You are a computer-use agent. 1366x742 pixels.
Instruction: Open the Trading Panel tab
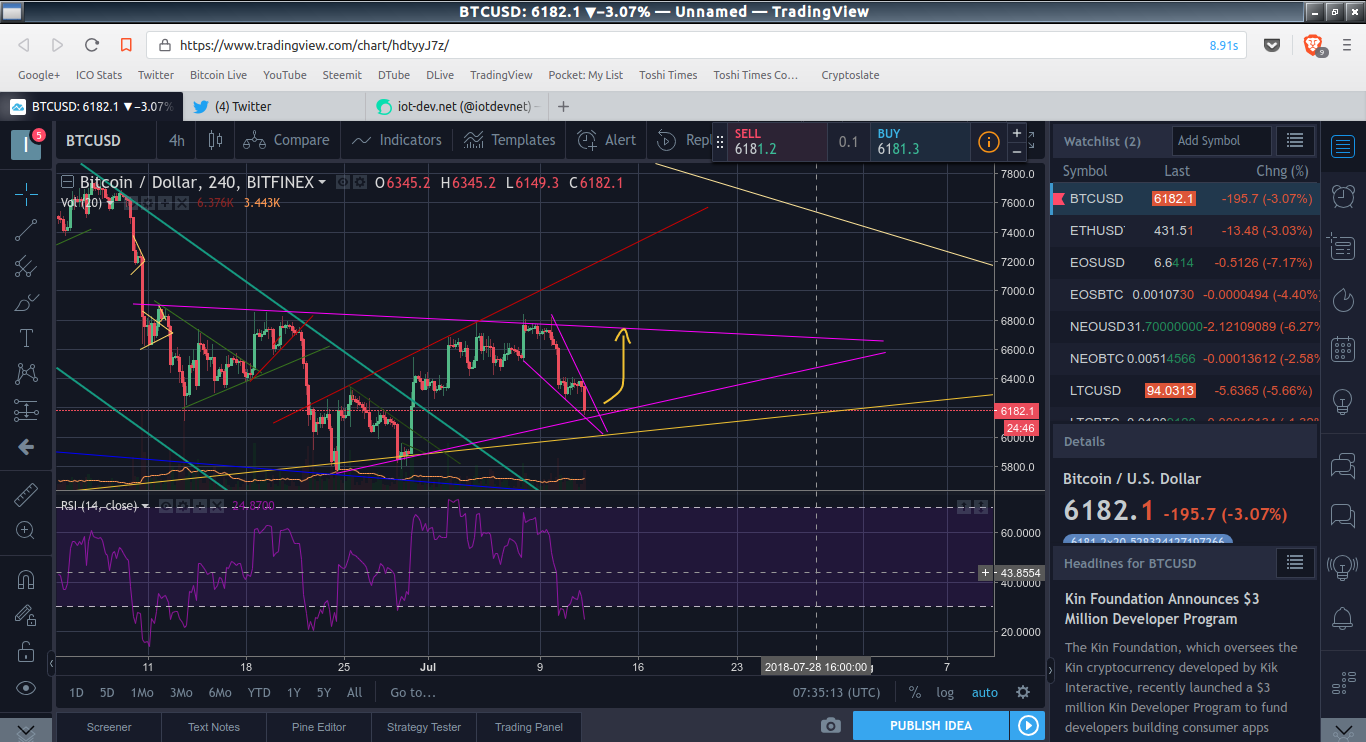tap(529, 727)
